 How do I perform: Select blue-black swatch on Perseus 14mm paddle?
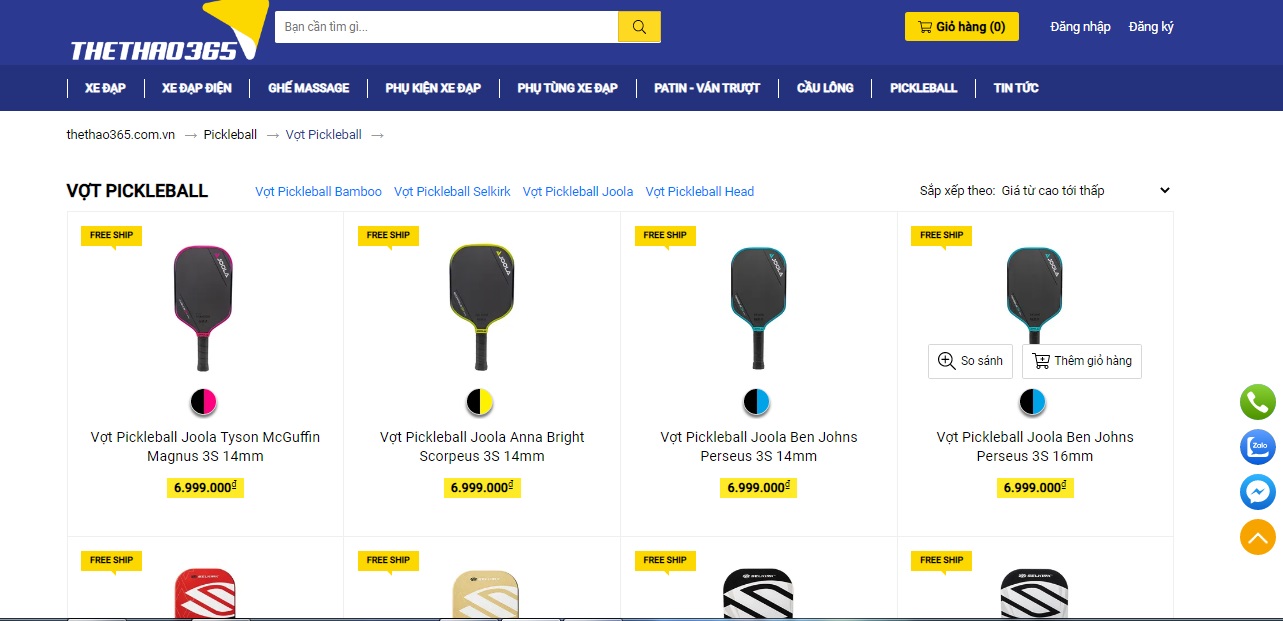tap(757, 402)
